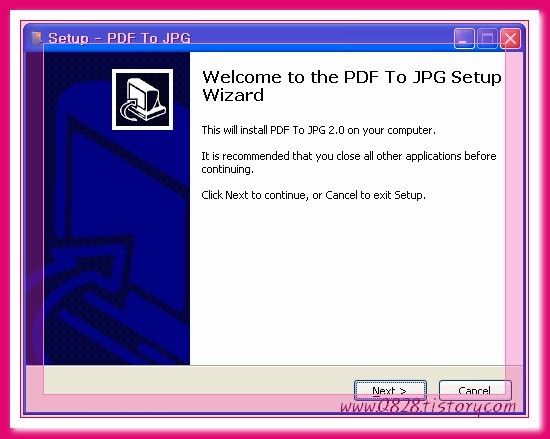Minimize the Setup window
Screen dimensions: 550x439
(x=464, y=38)
